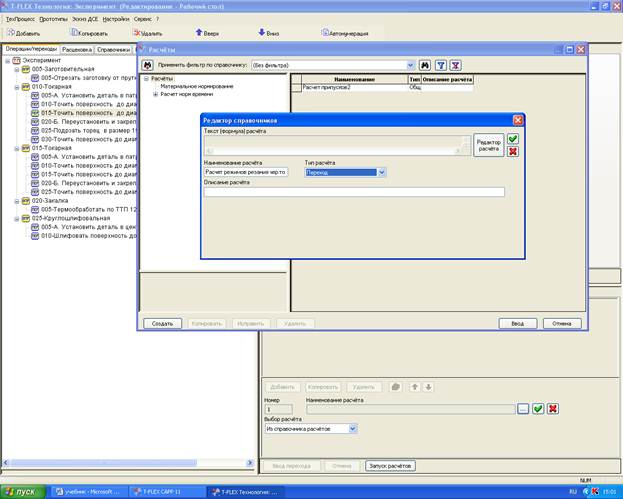Click the Запуск расчётов button
623x499 pixels.
click(390, 466)
